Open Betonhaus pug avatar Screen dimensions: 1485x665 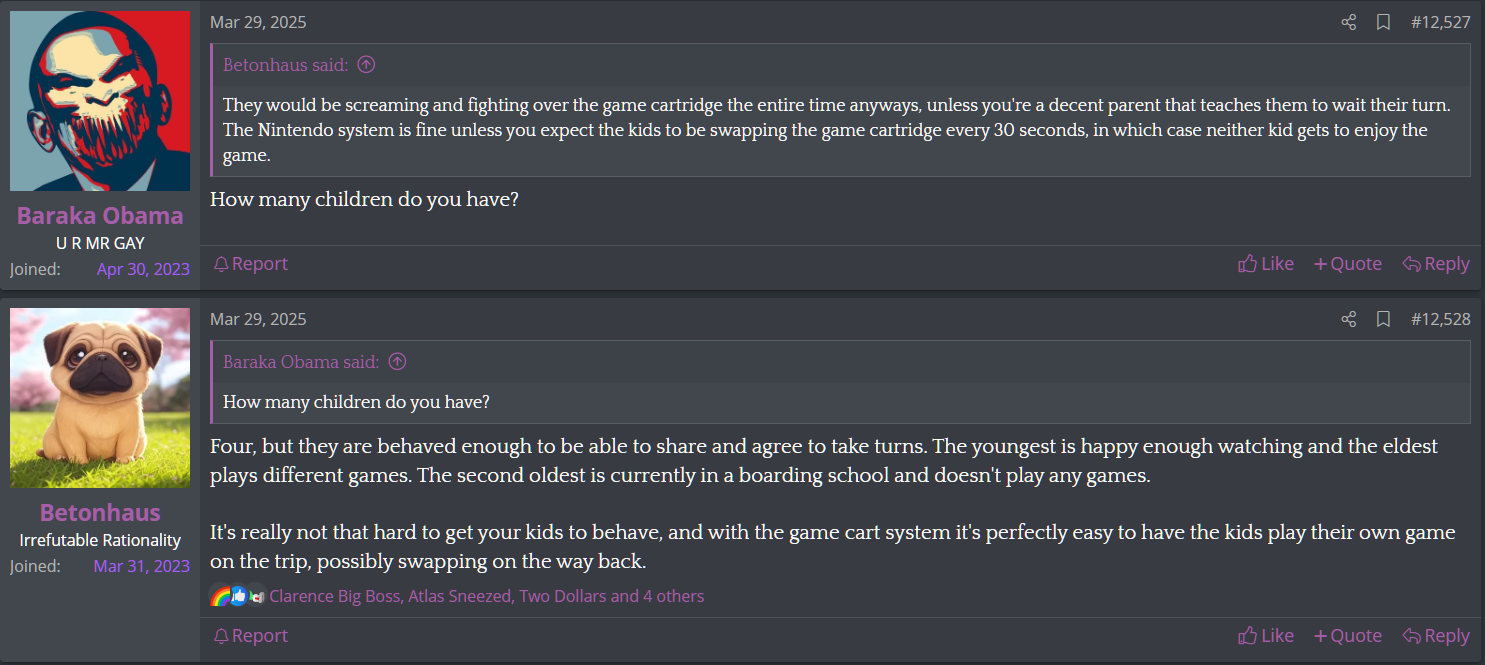point(100,398)
